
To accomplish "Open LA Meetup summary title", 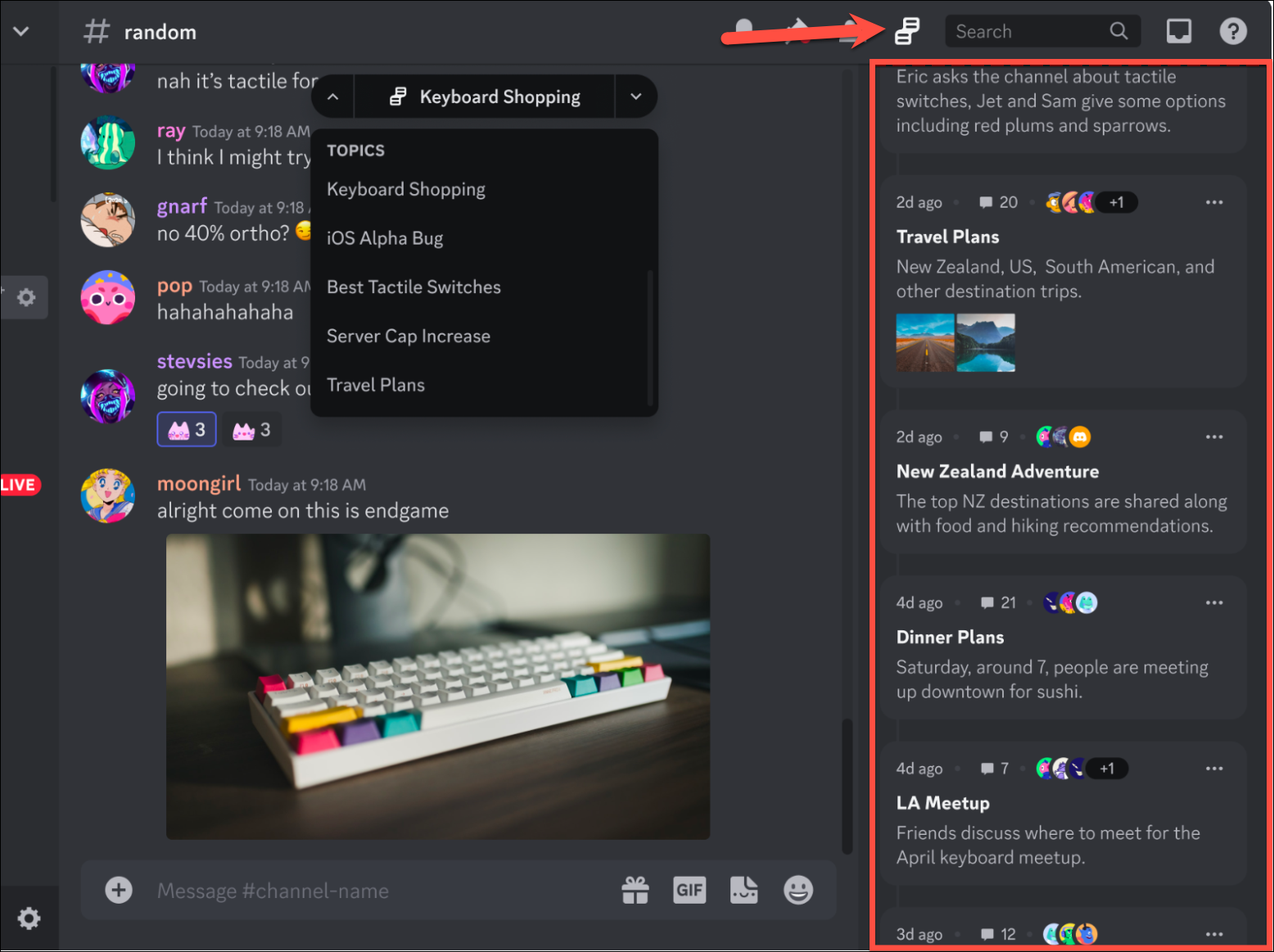I will coord(942,803).
